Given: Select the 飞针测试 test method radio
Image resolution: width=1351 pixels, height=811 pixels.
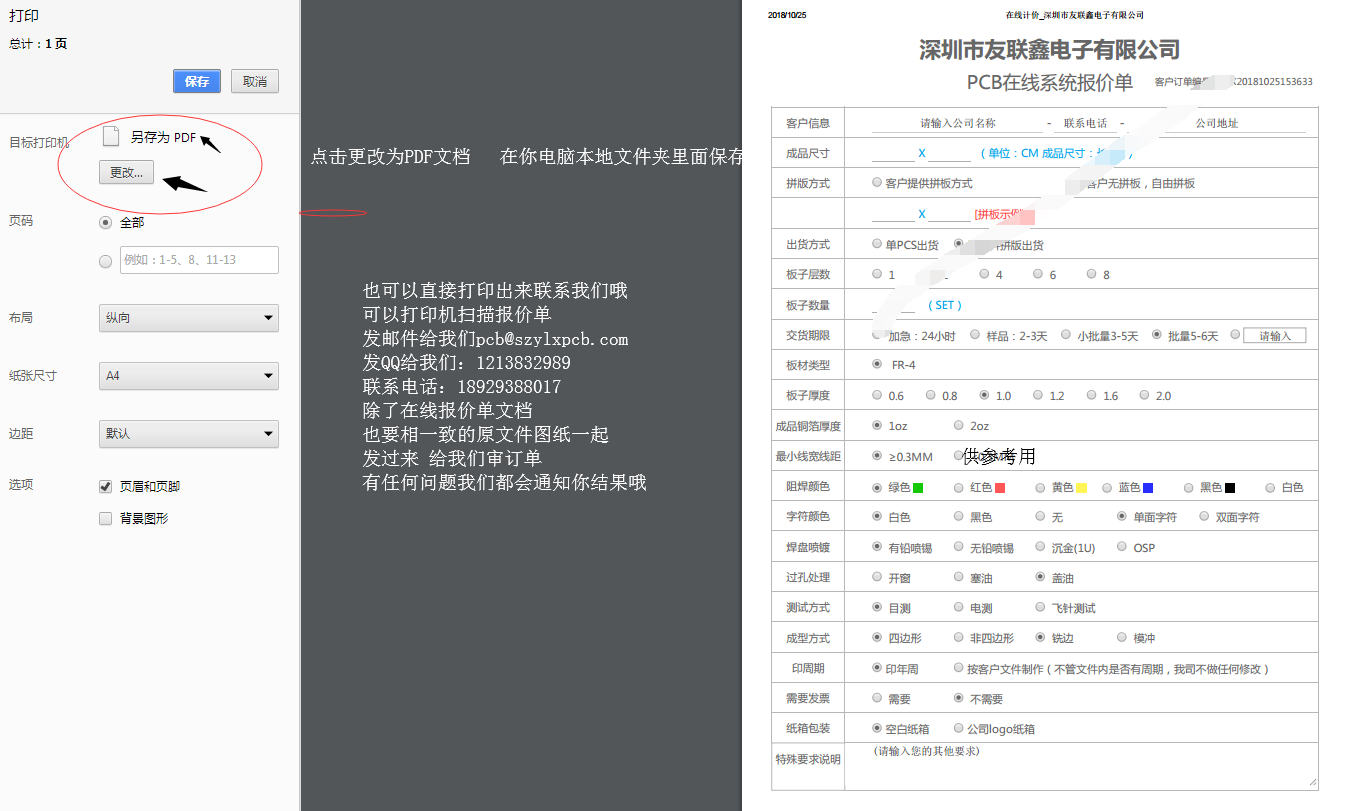Looking at the screenshot, I should click(1040, 607).
